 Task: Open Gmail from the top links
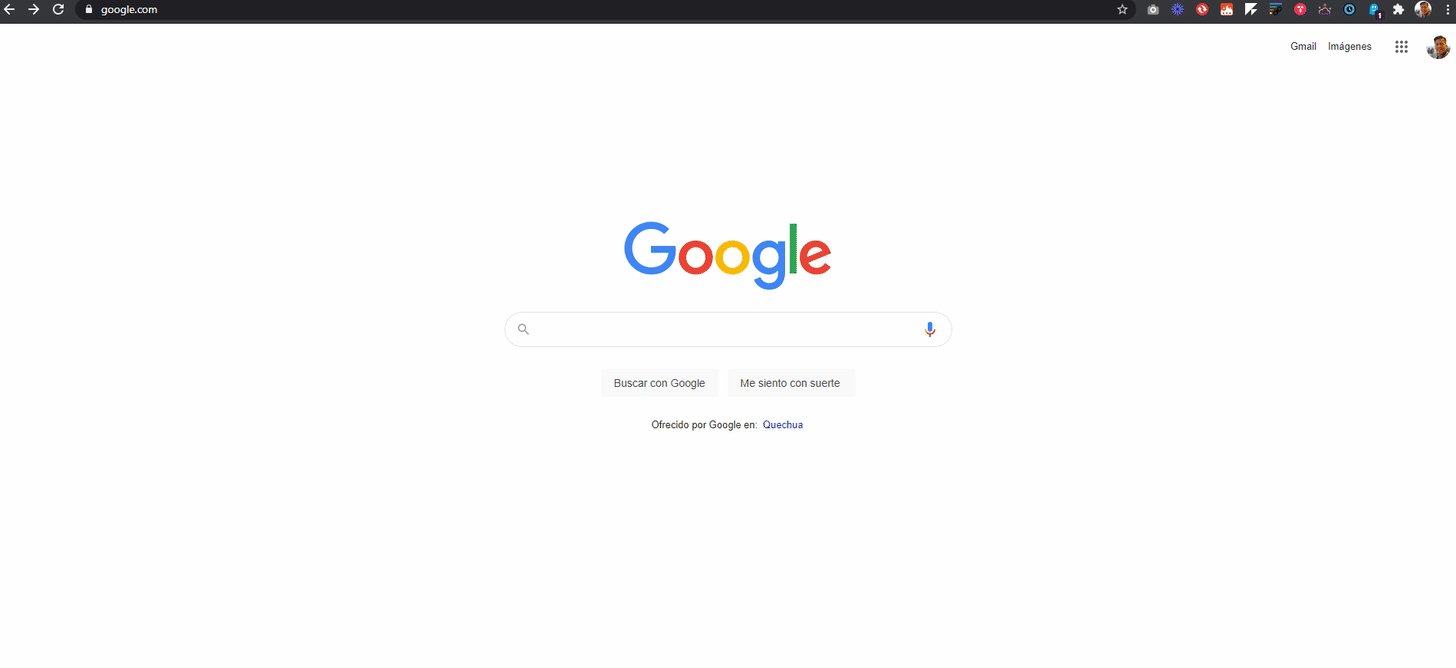1303,47
